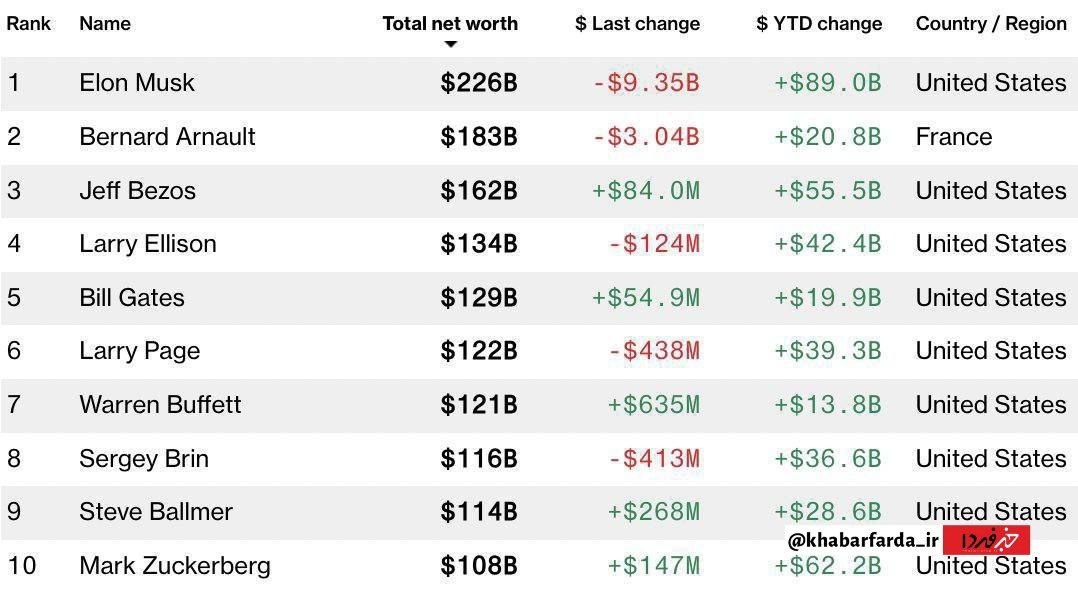Select Larry Ellison's name
The width and height of the screenshot is (1078, 590).
coord(148,244)
